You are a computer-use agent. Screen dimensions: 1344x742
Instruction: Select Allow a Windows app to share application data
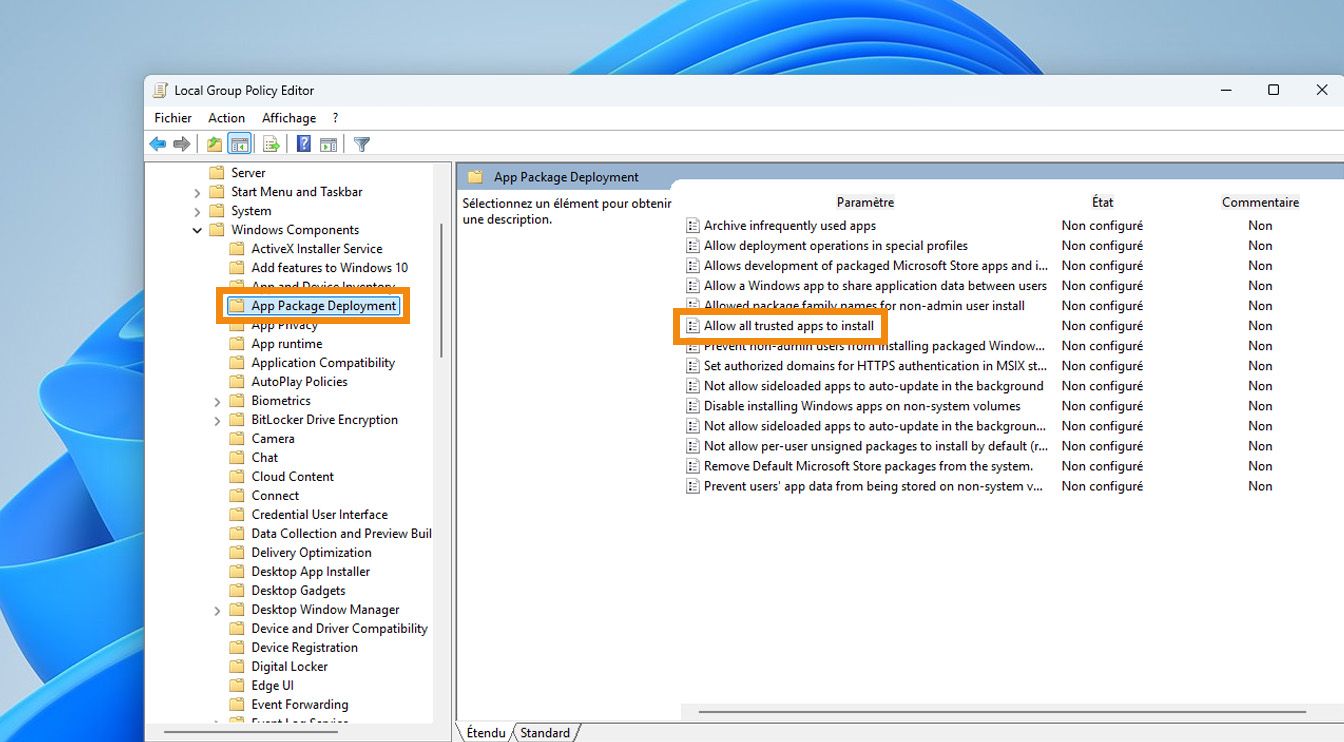point(875,286)
